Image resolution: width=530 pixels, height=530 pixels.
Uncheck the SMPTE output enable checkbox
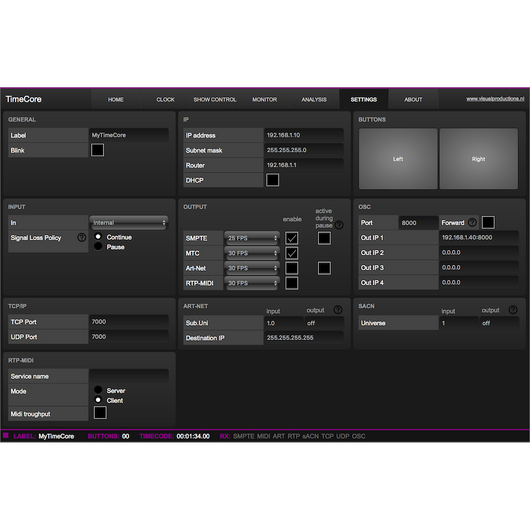coord(292,238)
